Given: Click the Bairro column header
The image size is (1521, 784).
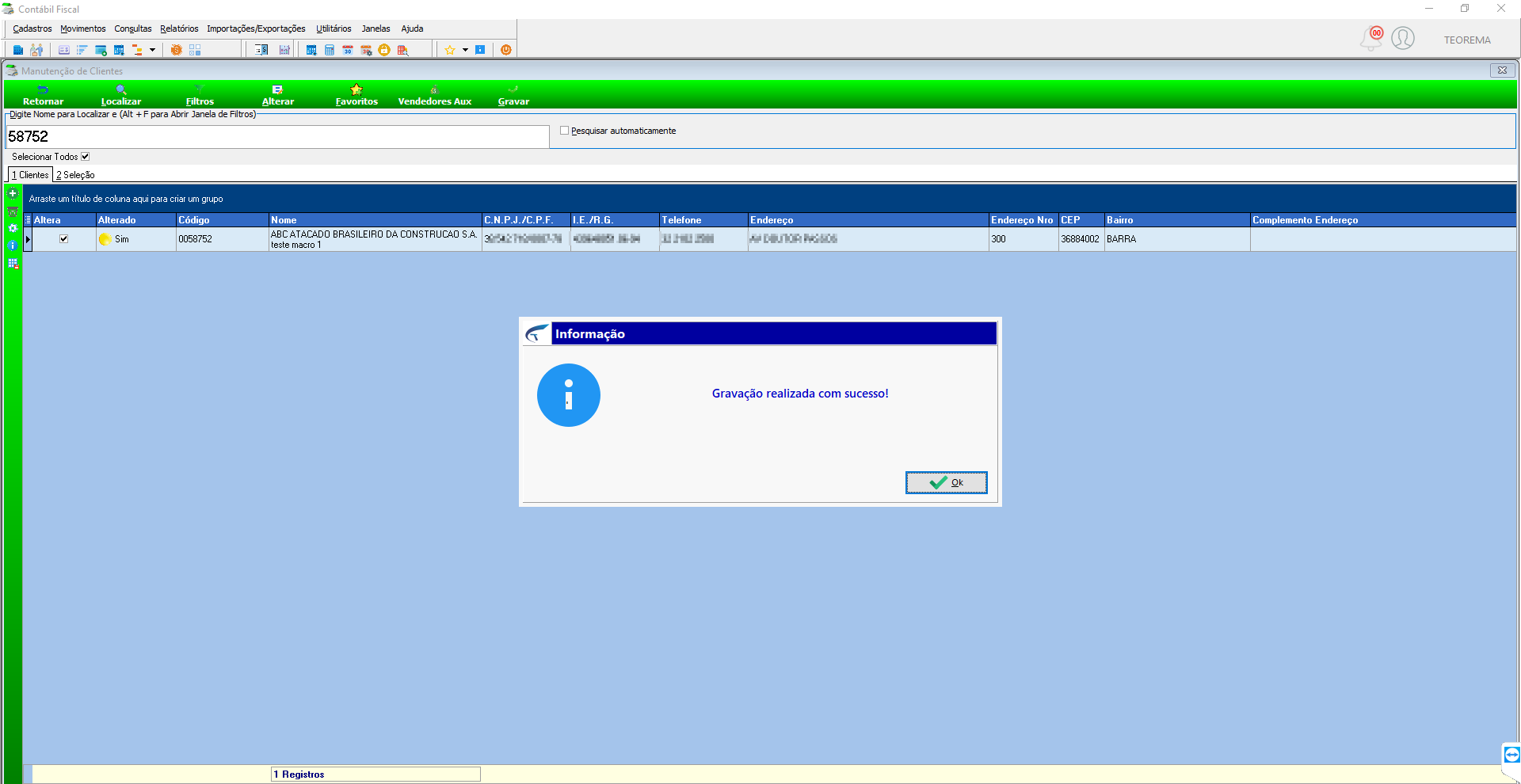Looking at the screenshot, I should point(1177,220).
